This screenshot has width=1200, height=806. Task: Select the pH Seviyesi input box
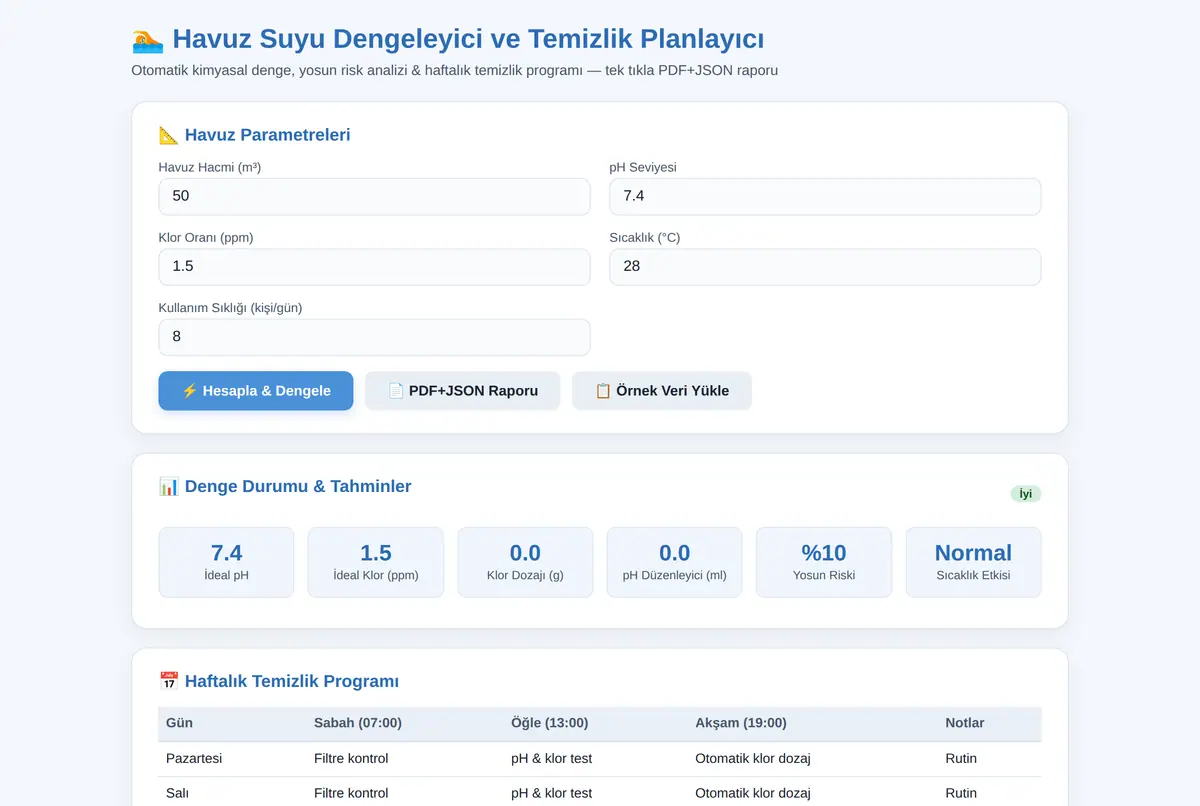click(825, 196)
